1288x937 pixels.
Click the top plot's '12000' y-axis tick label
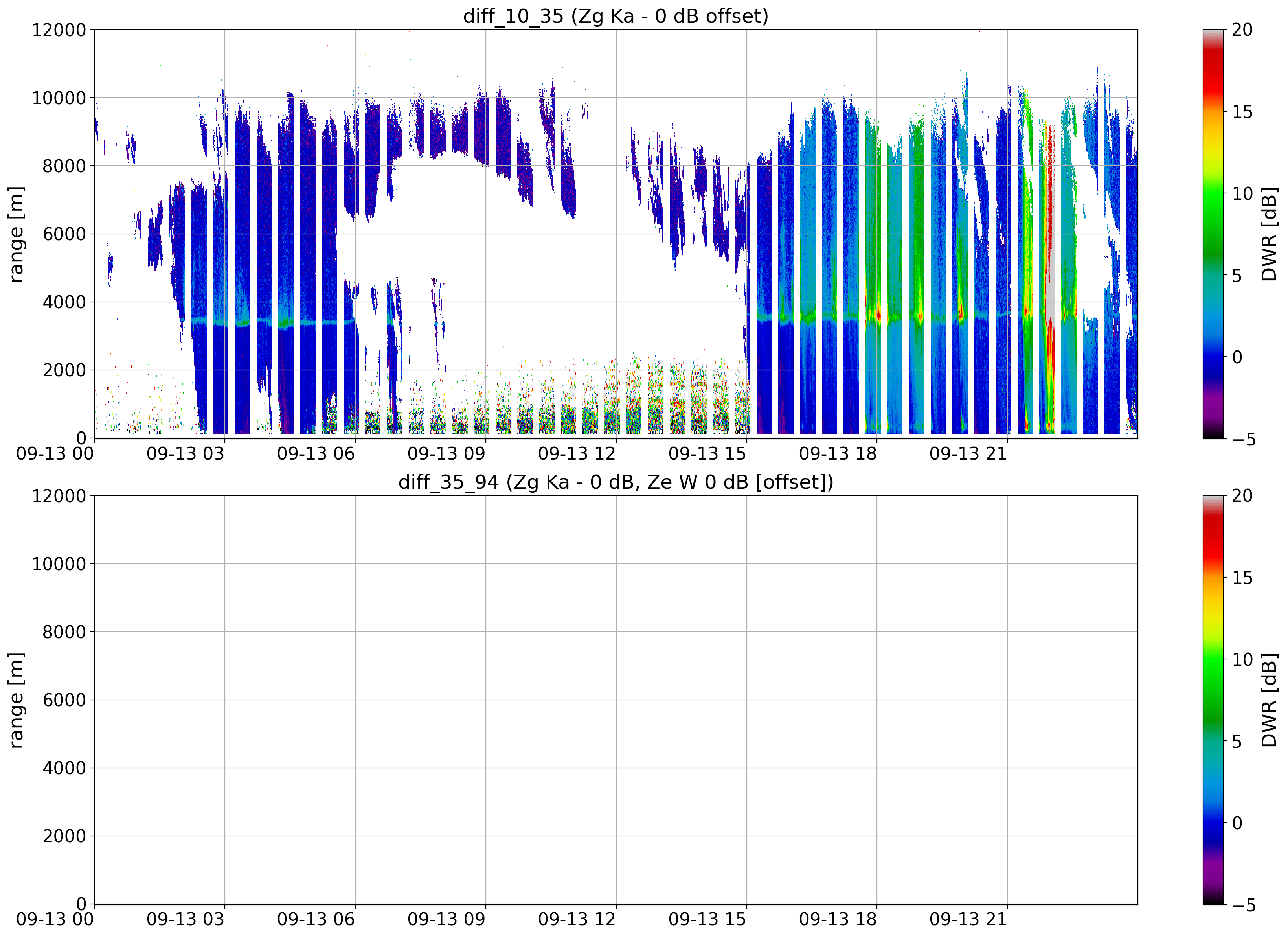59,29
